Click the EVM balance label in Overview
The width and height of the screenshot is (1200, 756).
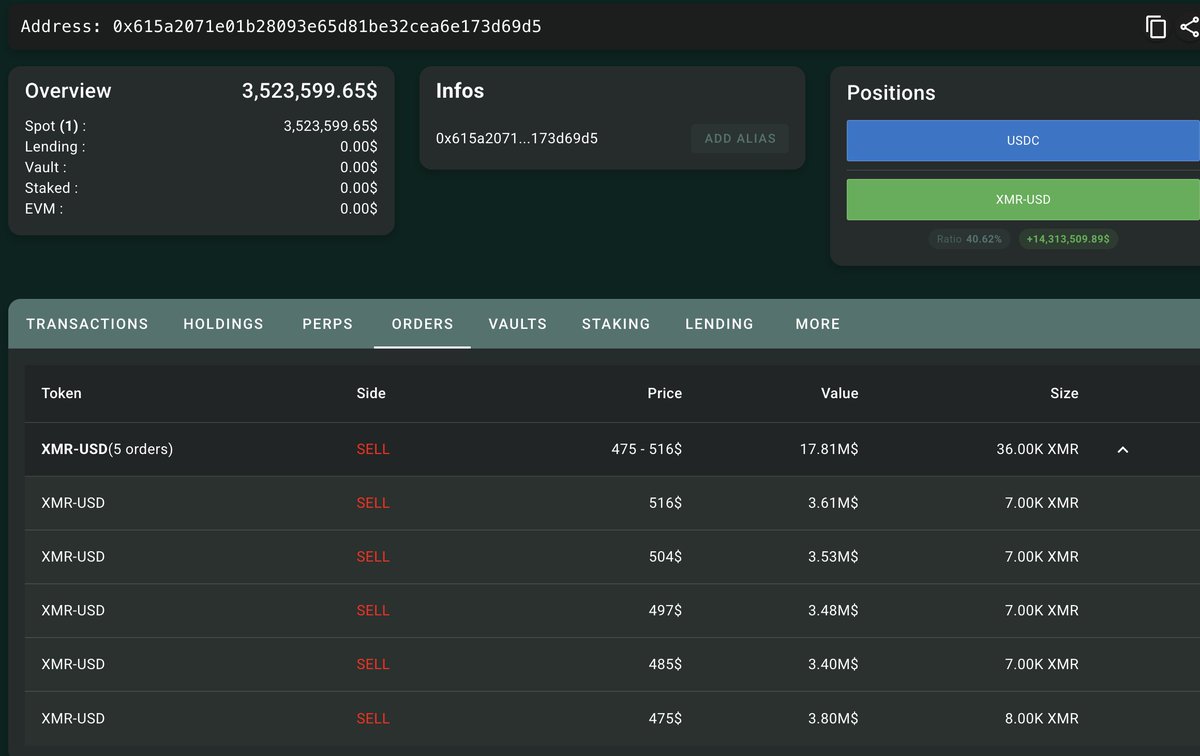coord(44,209)
